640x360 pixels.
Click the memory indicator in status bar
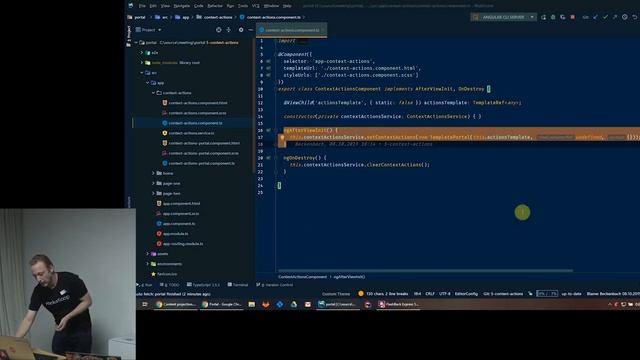(x=547, y=293)
